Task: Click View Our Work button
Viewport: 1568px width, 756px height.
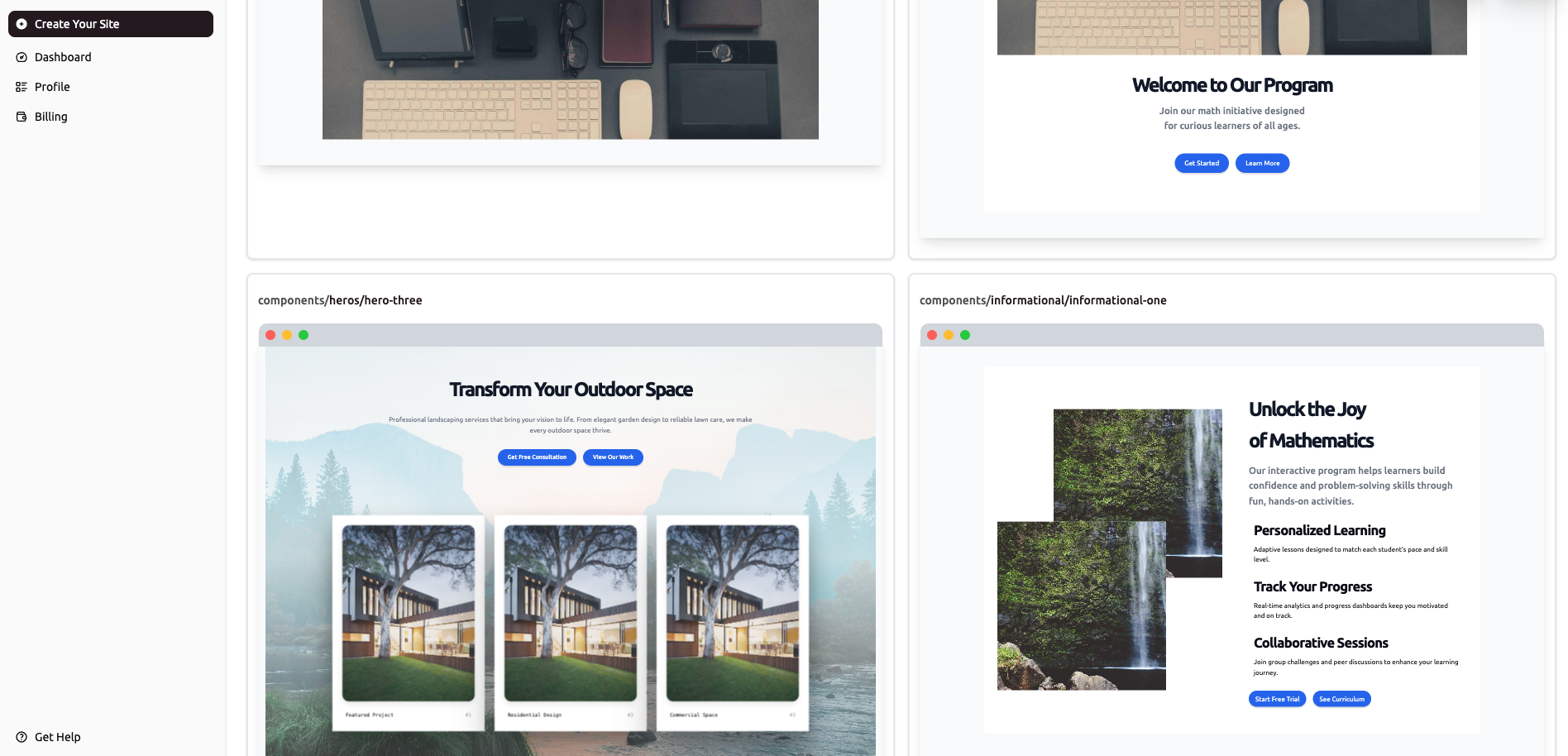Action: (x=613, y=457)
